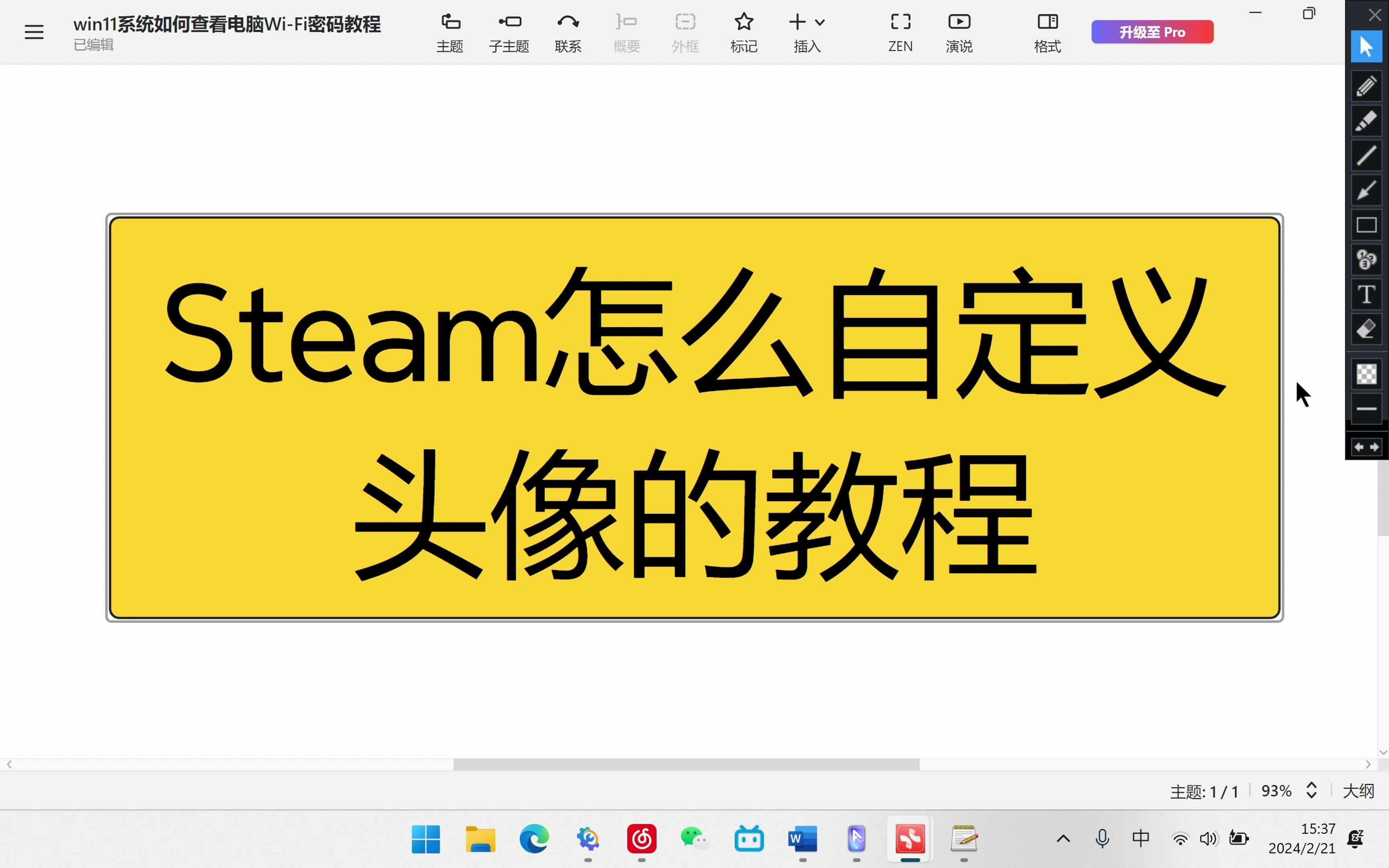The height and width of the screenshot is (868, 1389).
Task: Open File Explorer from the taskbar
Action: coord(480,839)
